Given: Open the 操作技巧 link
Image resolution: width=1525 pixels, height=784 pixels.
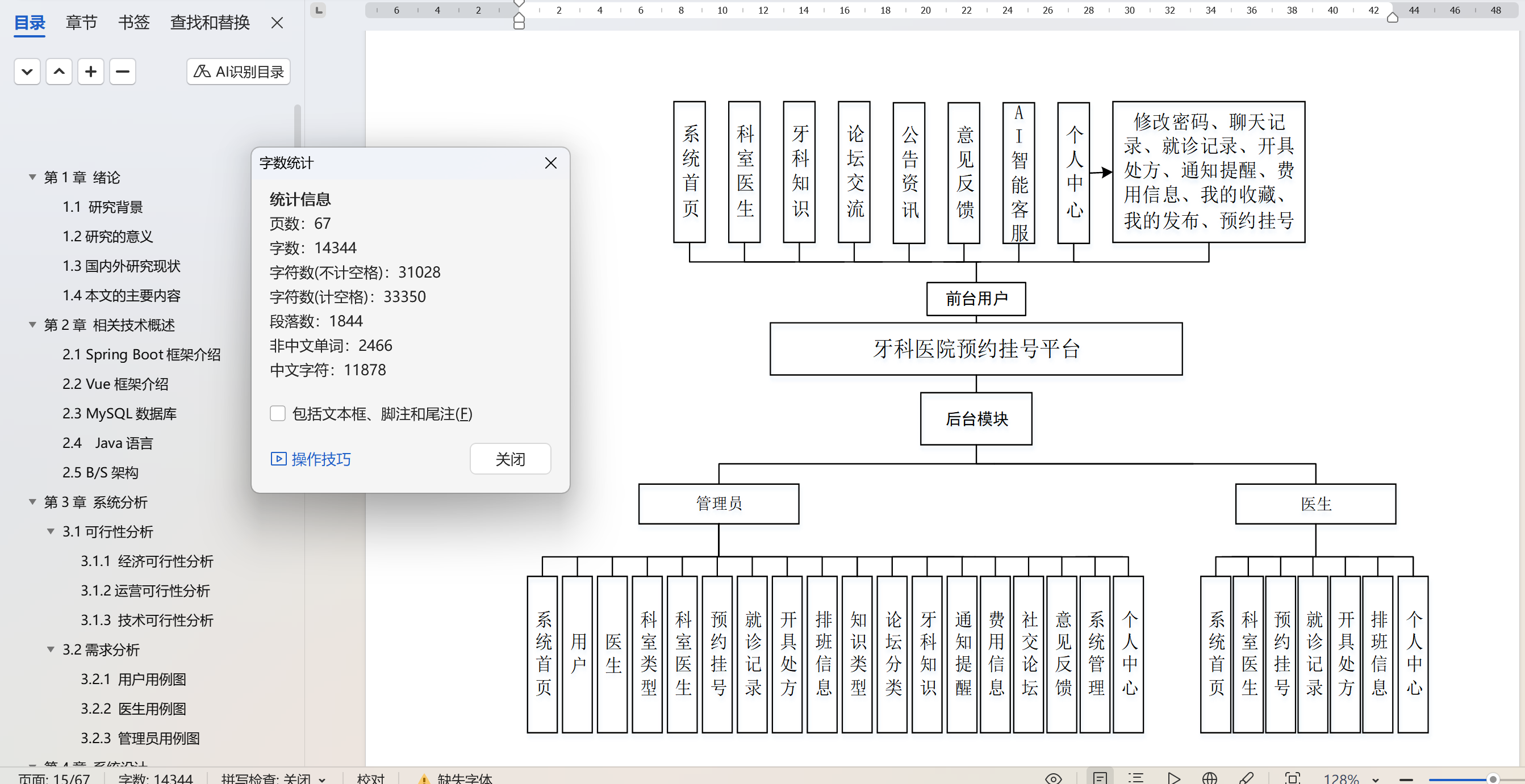Looking at the screenshot, I should coord(311,459).
